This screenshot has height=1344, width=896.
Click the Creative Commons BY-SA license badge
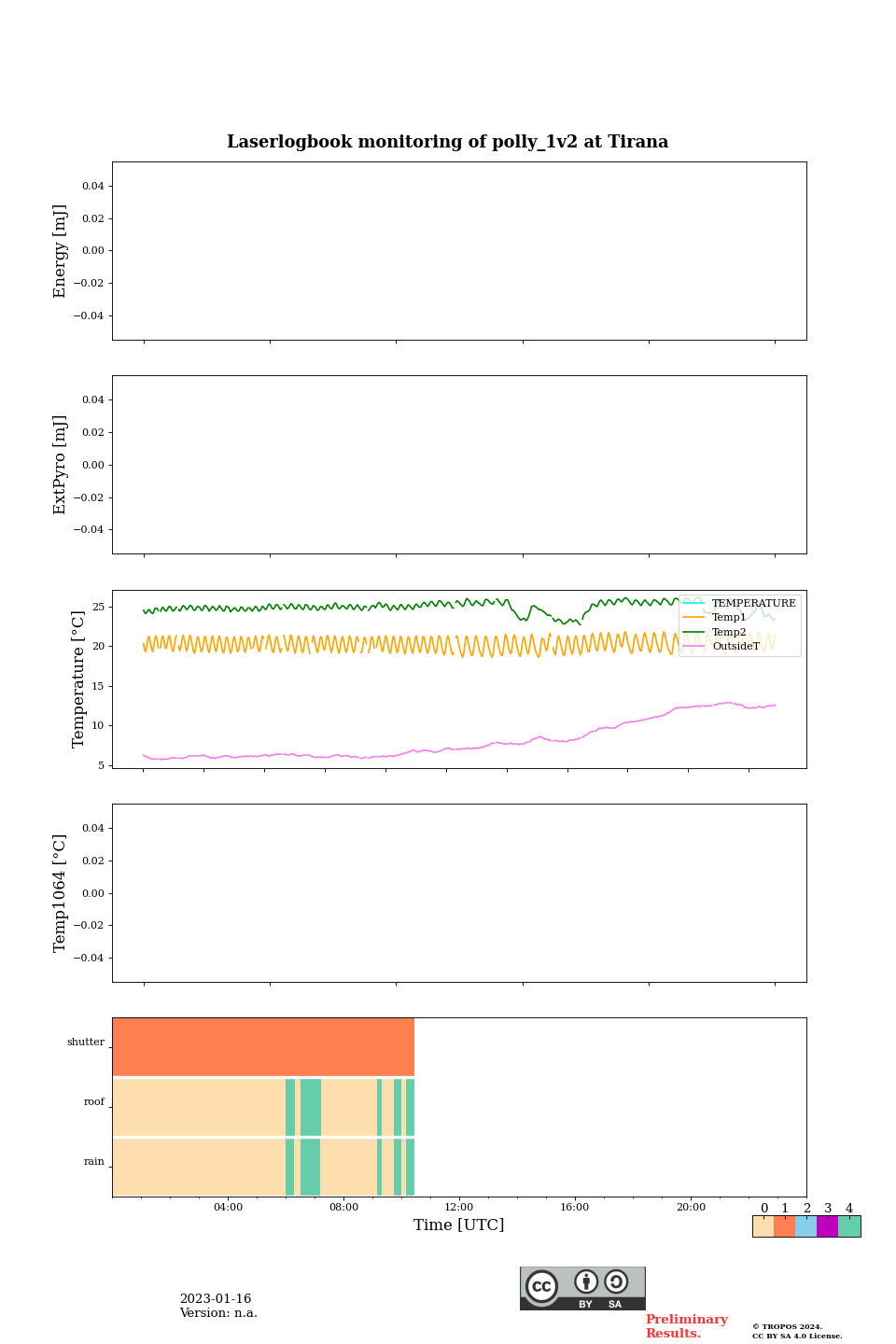pyautogui.click(x=582, y=1288)
